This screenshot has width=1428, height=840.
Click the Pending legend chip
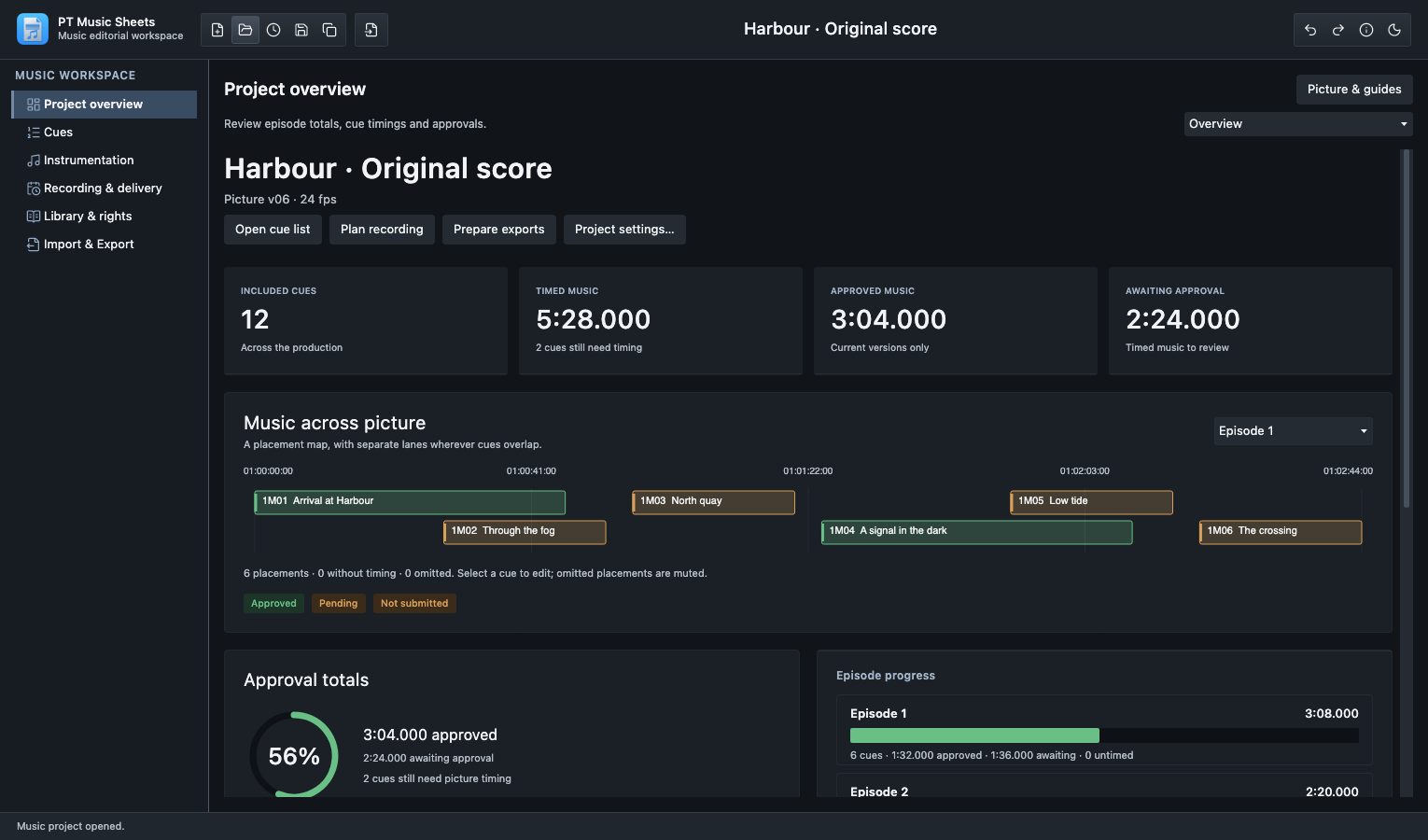pos(338,604)
